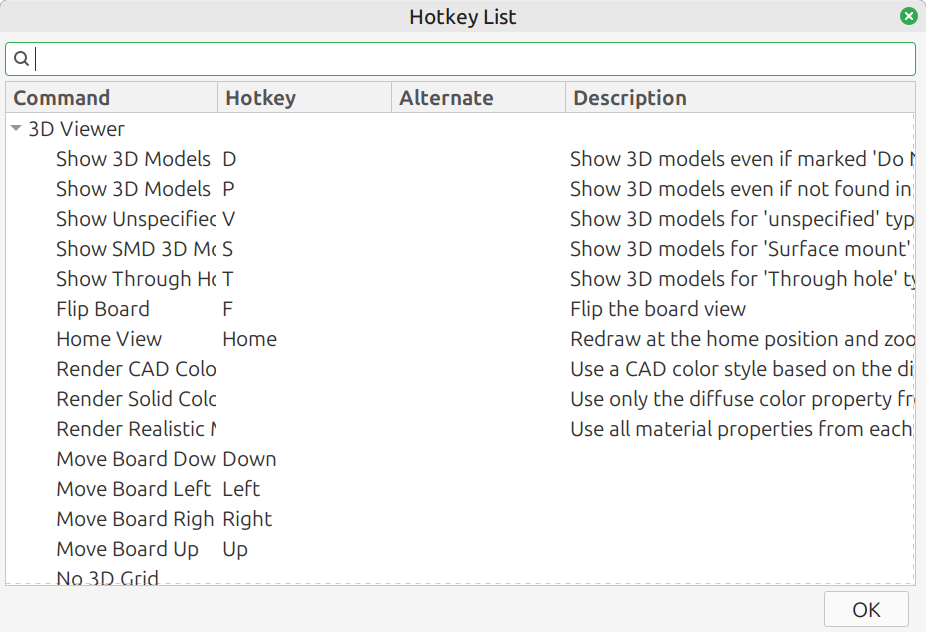Select the 3D Viewer category label
This screenshot has width=926, height=632.
[x=77, y=129]
